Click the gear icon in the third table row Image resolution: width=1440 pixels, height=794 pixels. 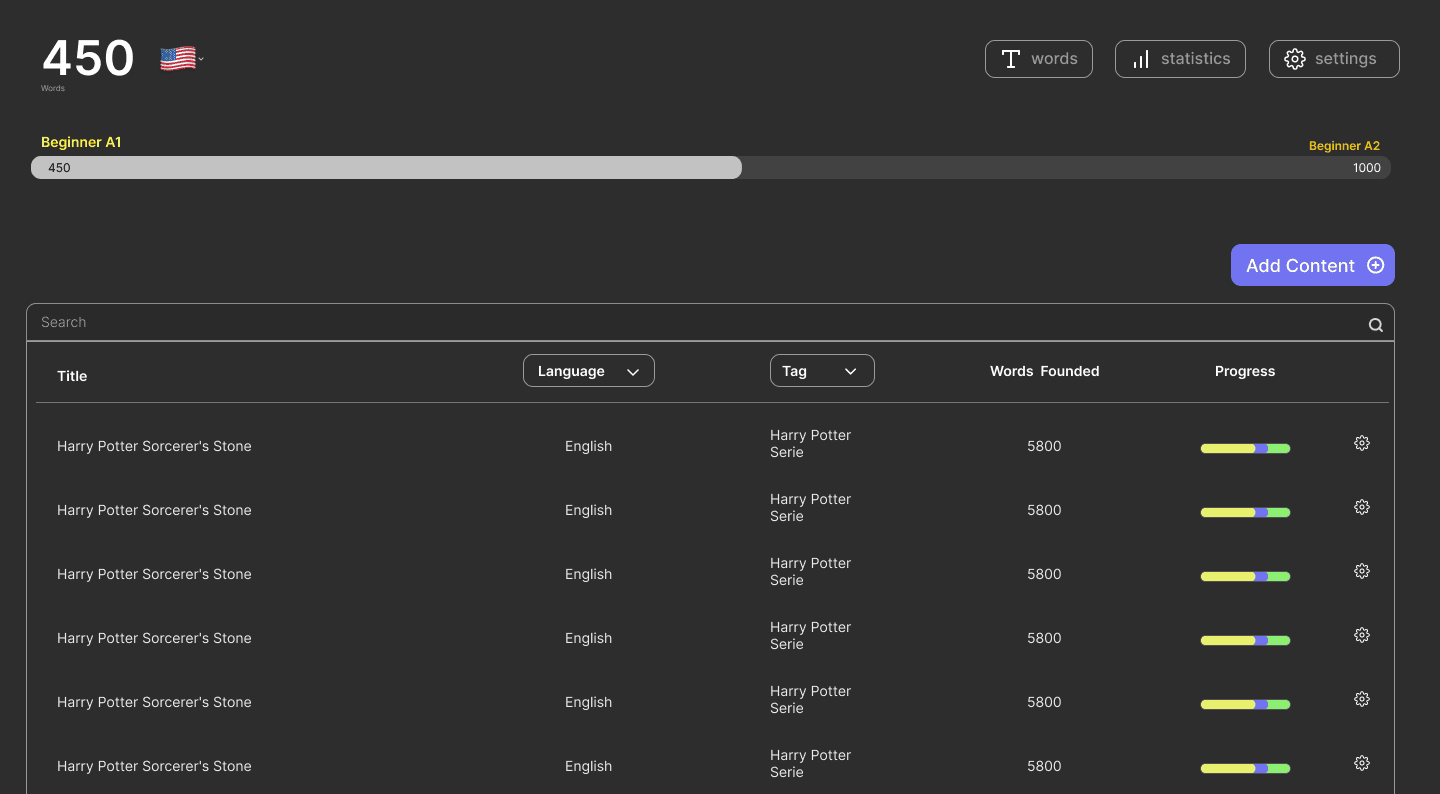coord(1361,571)
